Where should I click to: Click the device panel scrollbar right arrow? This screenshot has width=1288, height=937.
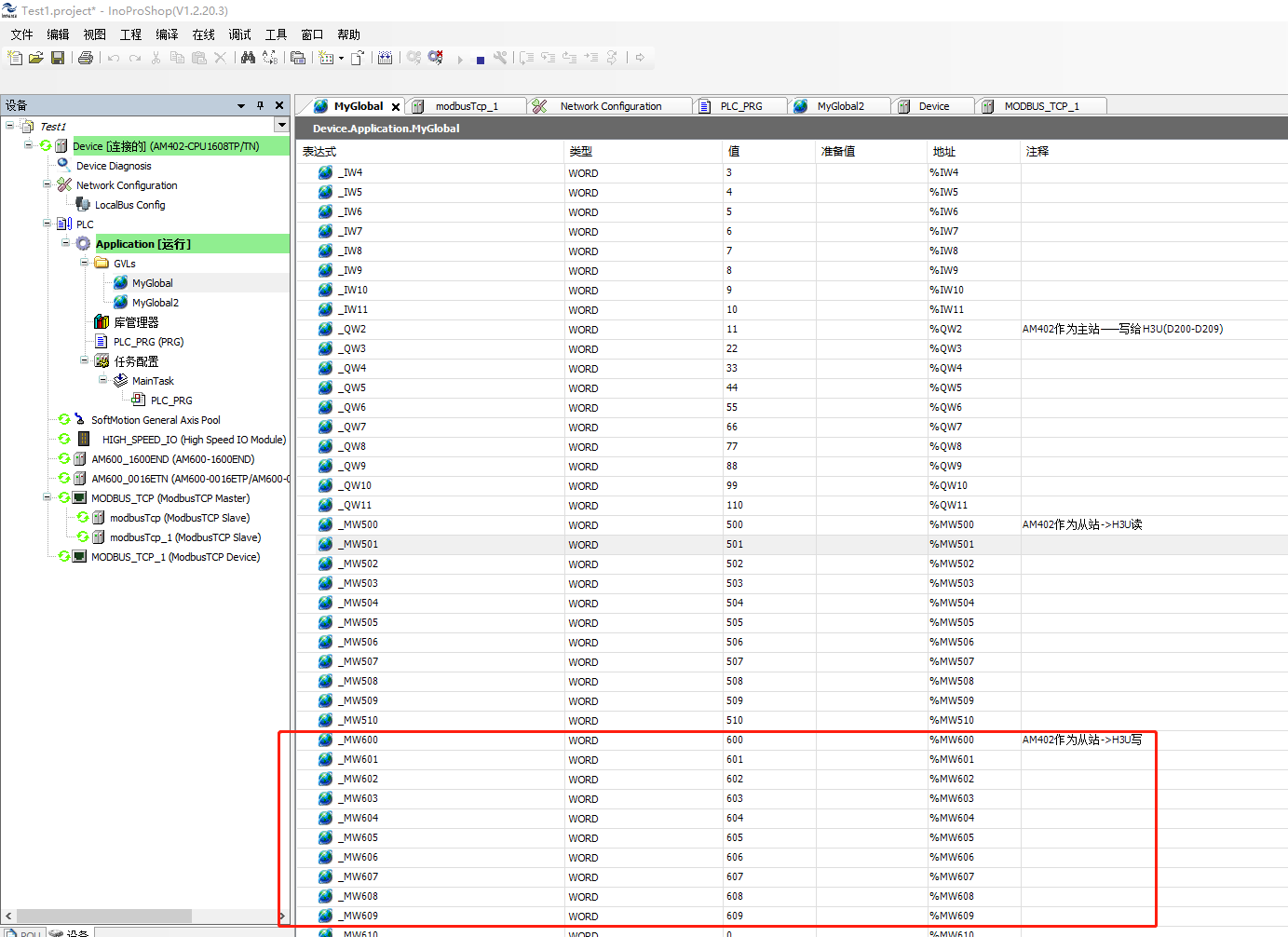tap(283, 917)
